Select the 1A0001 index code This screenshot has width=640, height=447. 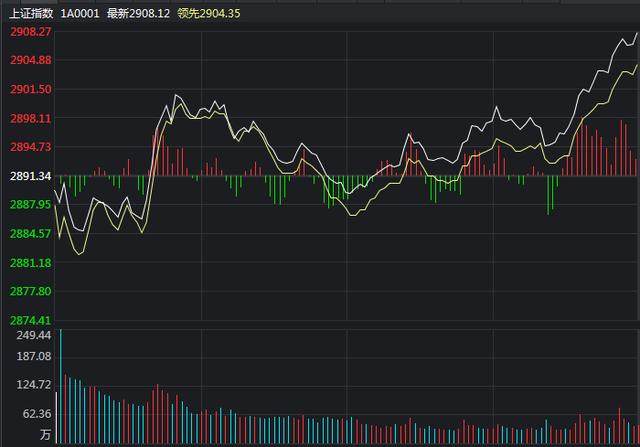pos(80,13)
